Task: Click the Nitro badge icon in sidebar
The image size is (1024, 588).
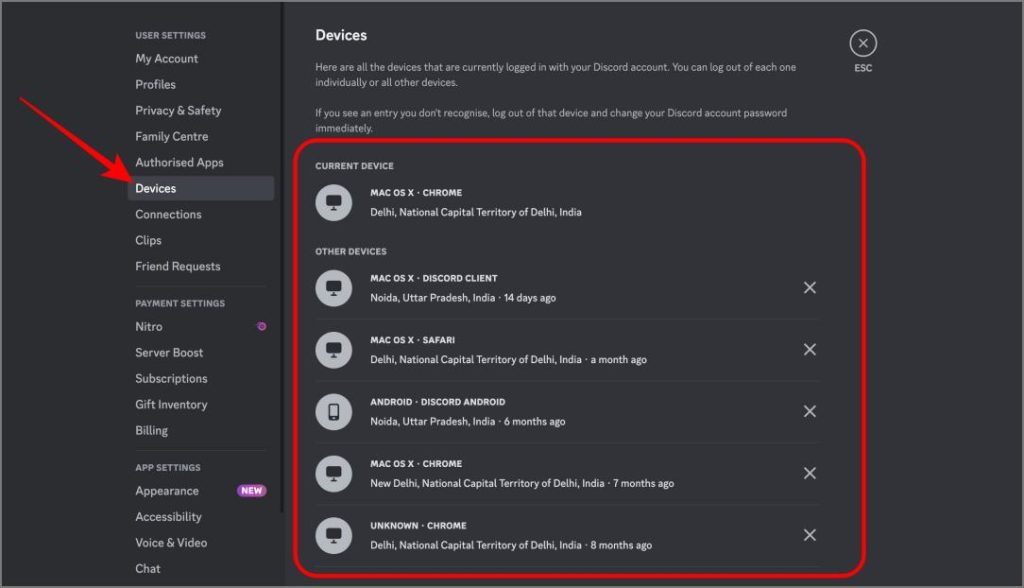Action: tap(261, 326)
